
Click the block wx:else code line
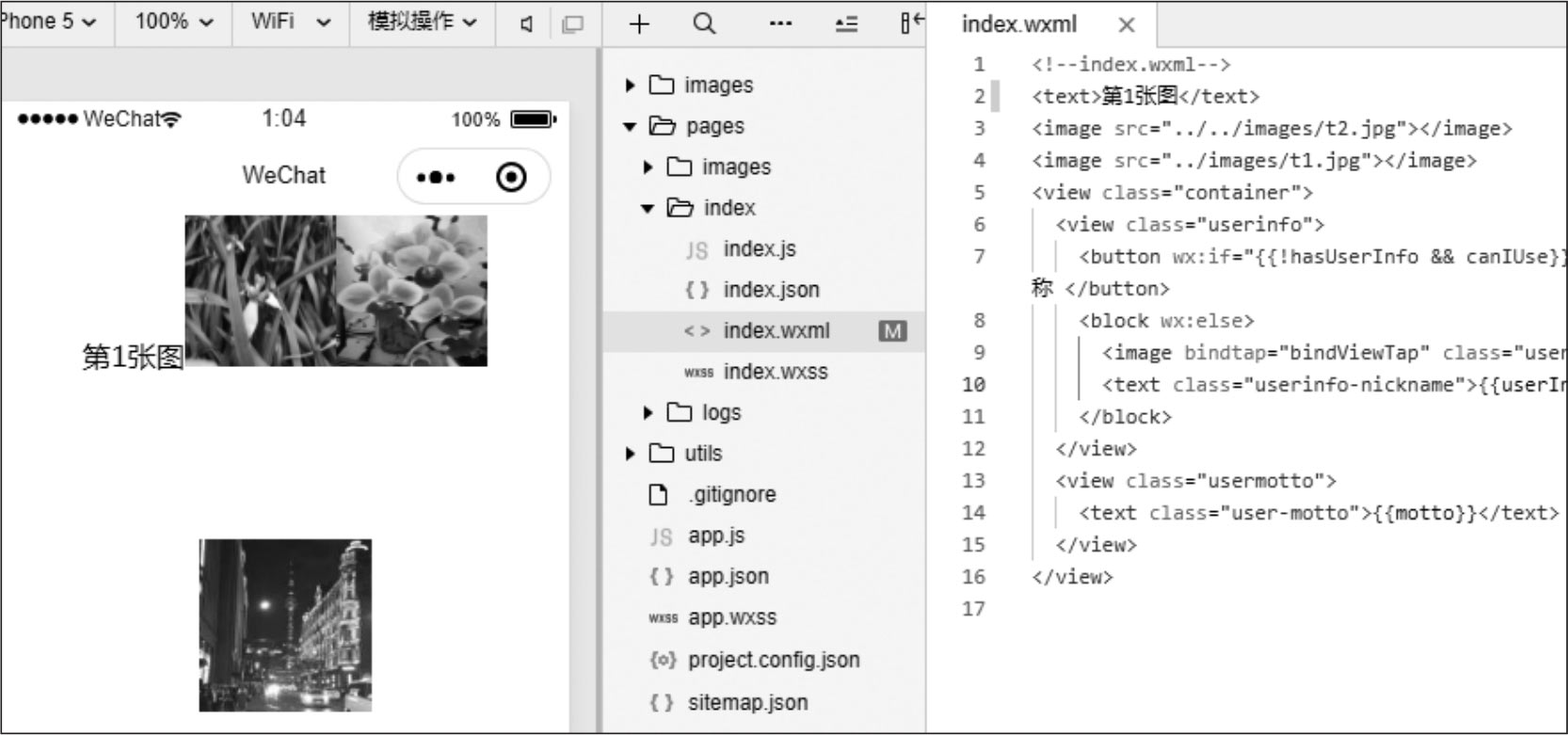(1166, 321)
